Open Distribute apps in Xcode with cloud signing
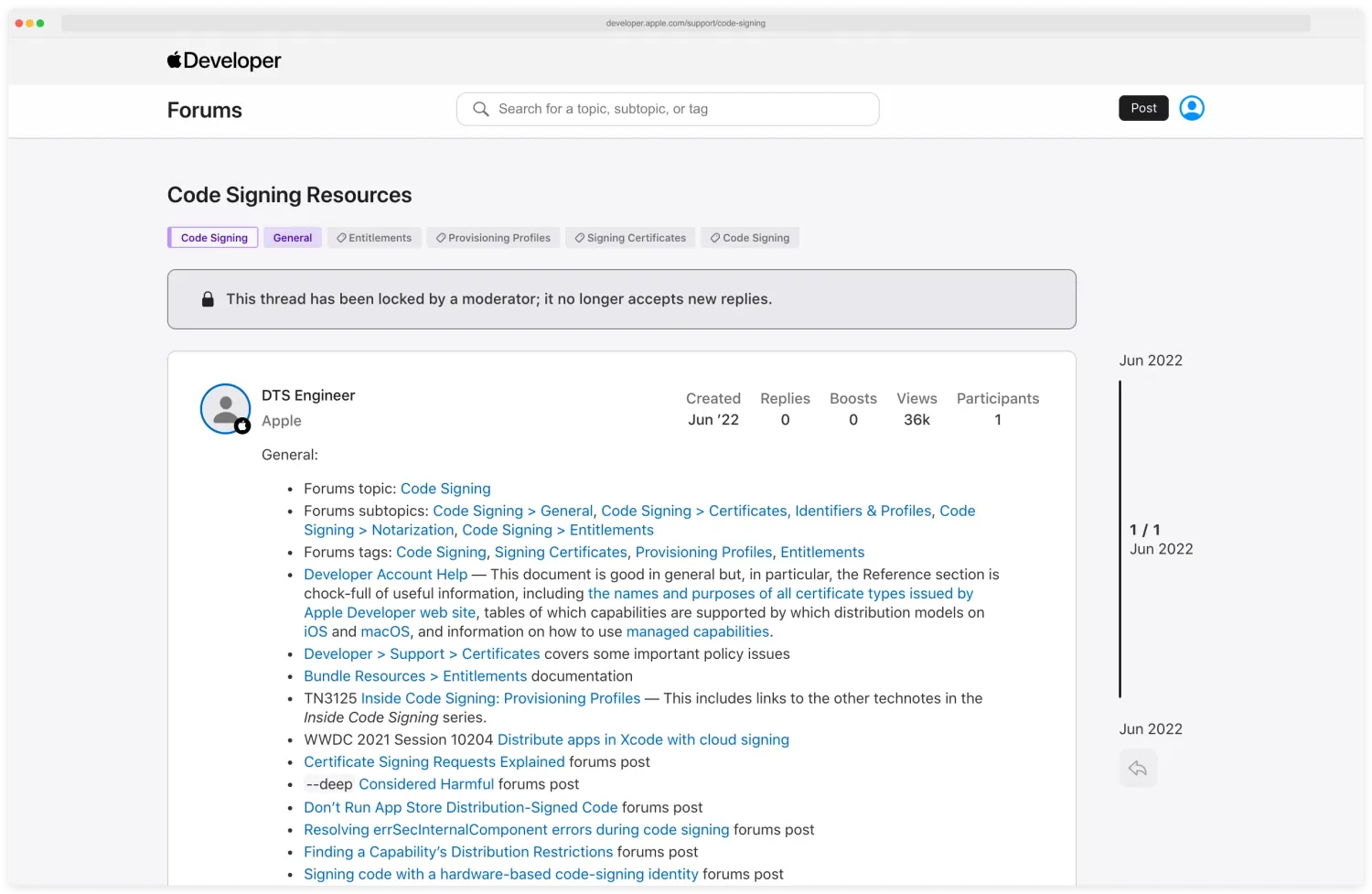This screenshot has height=894, width=1372. tap(643, 739)
